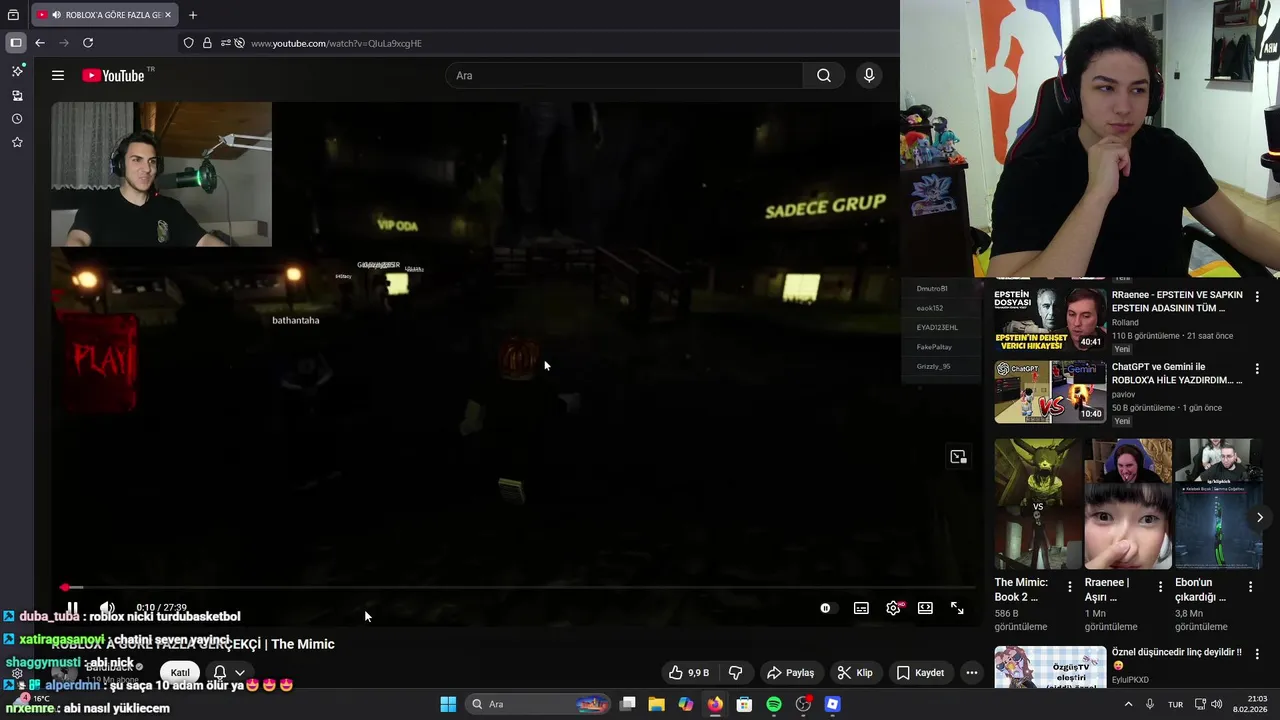The image size is (1280, 720).
Task: Open Microsoft Store from the taskbar
Action: pyautogui.click(x=744, y=704)
